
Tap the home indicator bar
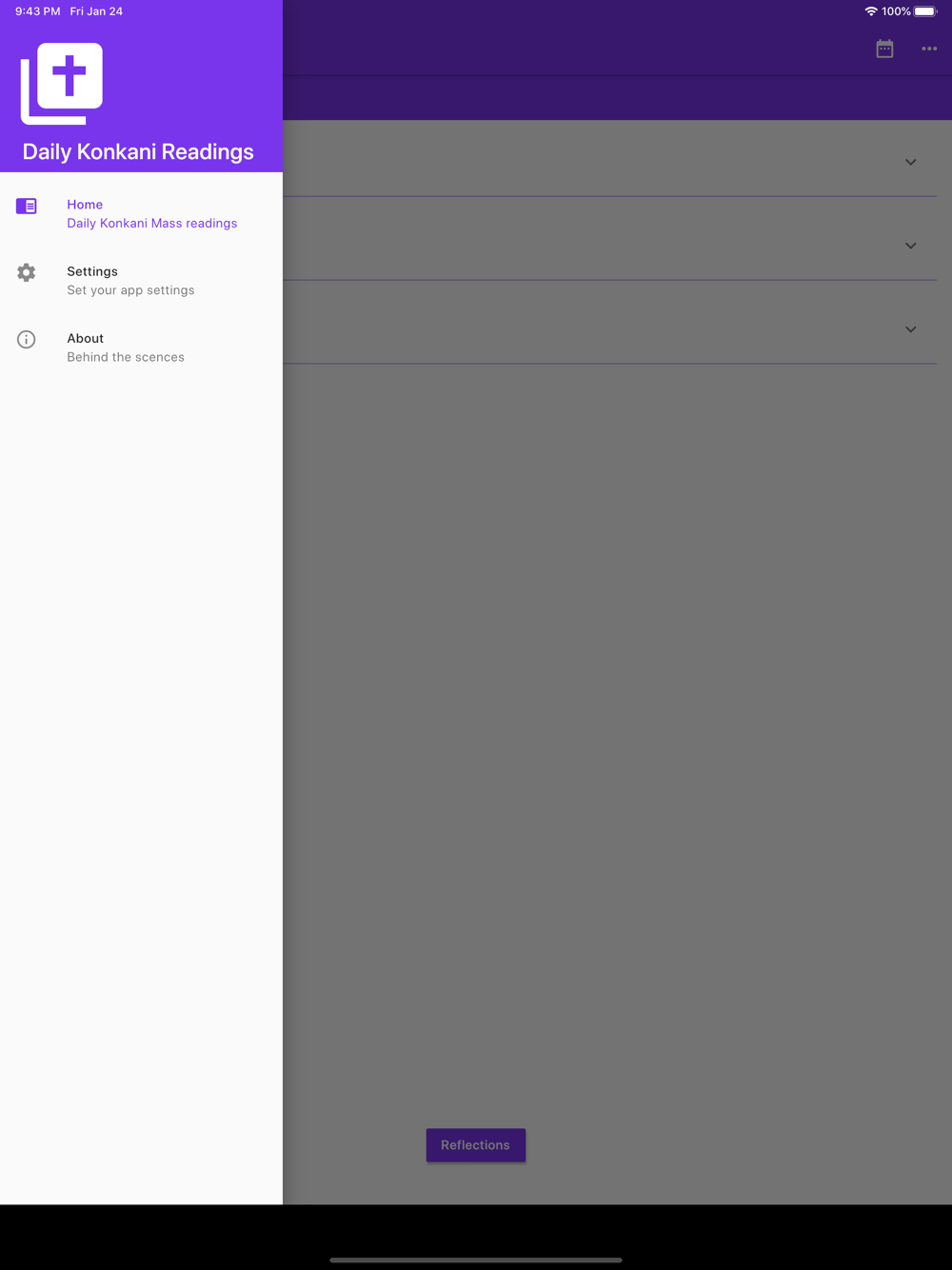[x=476, y=1260]
